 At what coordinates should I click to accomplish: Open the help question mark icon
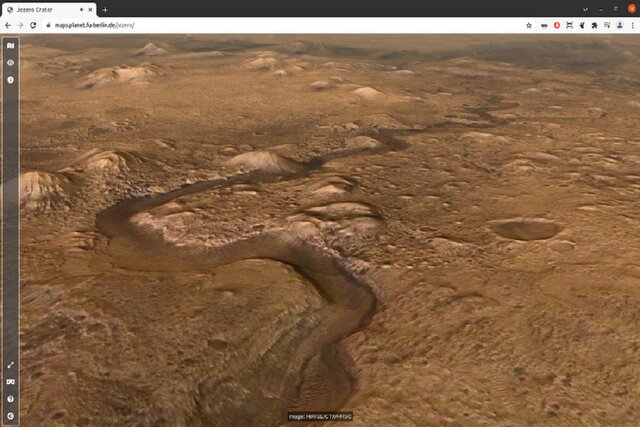[x=10, y=399]
